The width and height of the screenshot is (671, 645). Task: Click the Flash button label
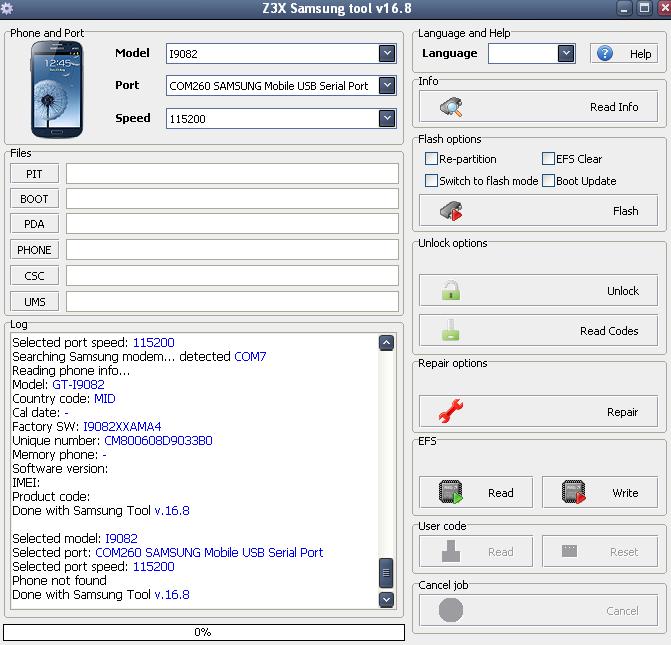click(x=625, y=211)
